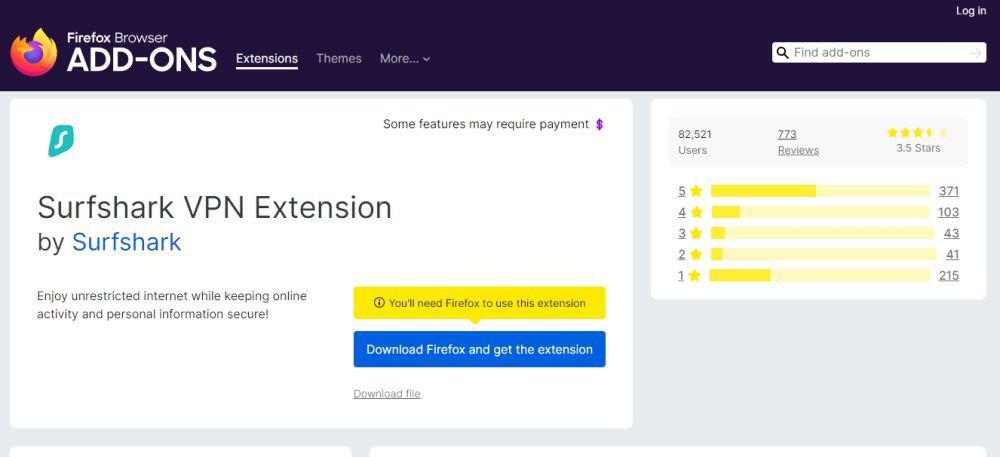Open the 371 five-star reviews count

948,191
